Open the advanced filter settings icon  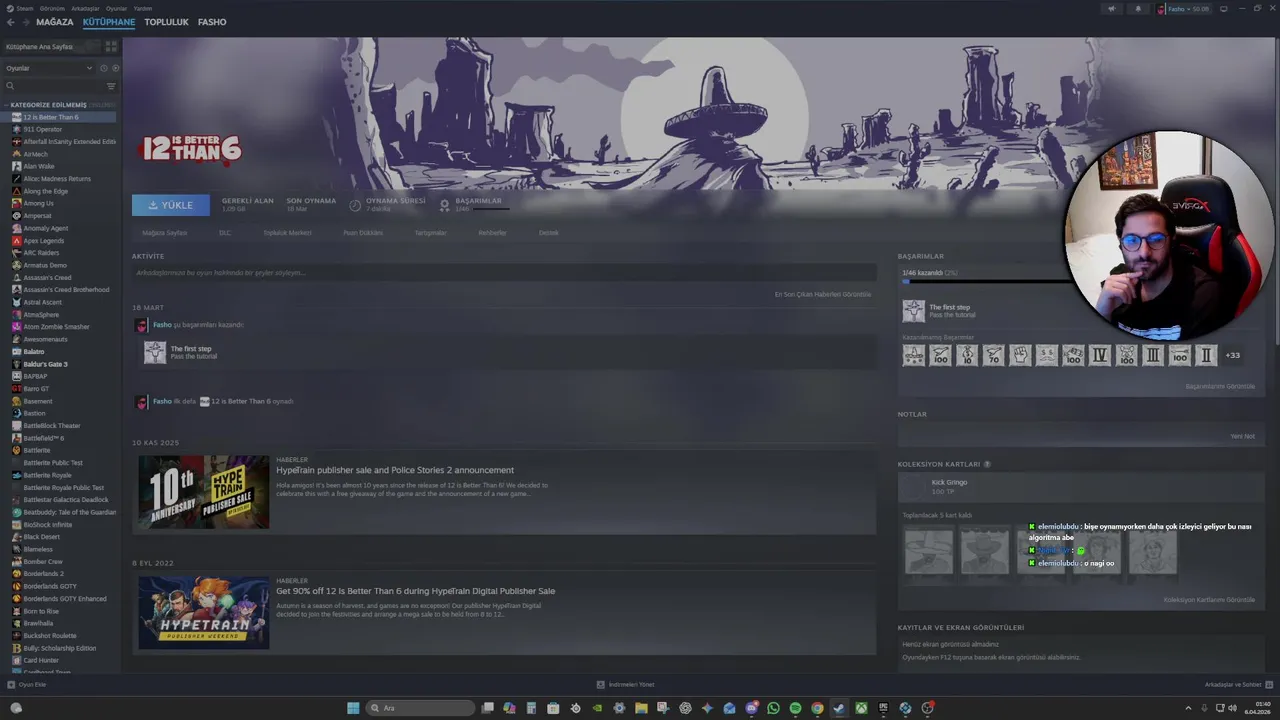click(111, 86)
